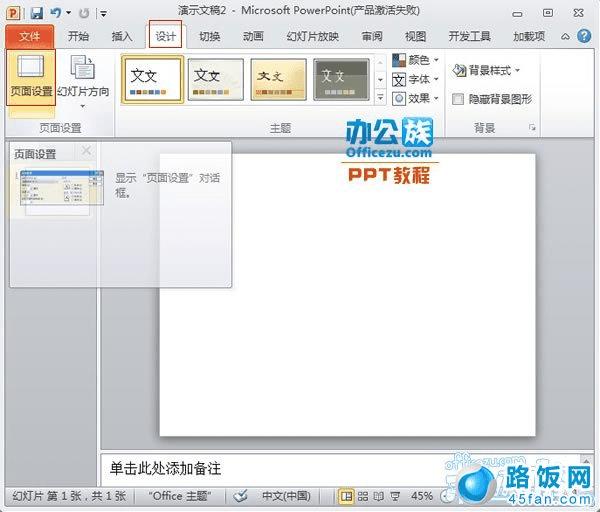600x512 pixels.
Task: Minimize the ribbon with the caret icon
Action: (x=565, y=37)
